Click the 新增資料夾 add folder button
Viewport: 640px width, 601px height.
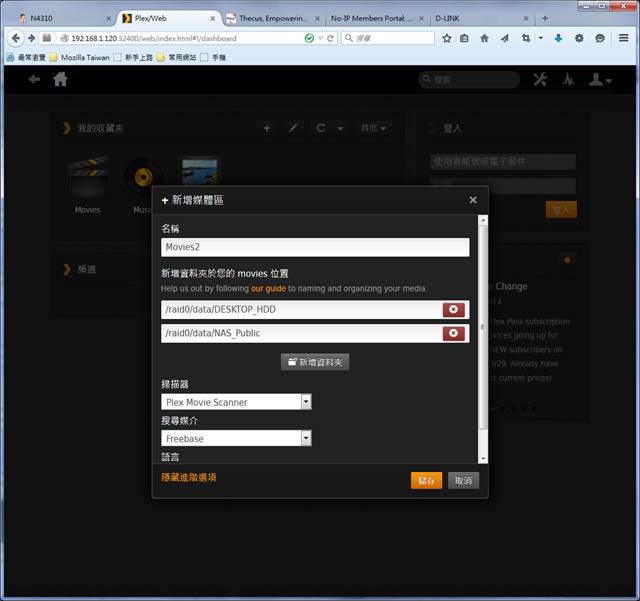[x=315, y=362]
